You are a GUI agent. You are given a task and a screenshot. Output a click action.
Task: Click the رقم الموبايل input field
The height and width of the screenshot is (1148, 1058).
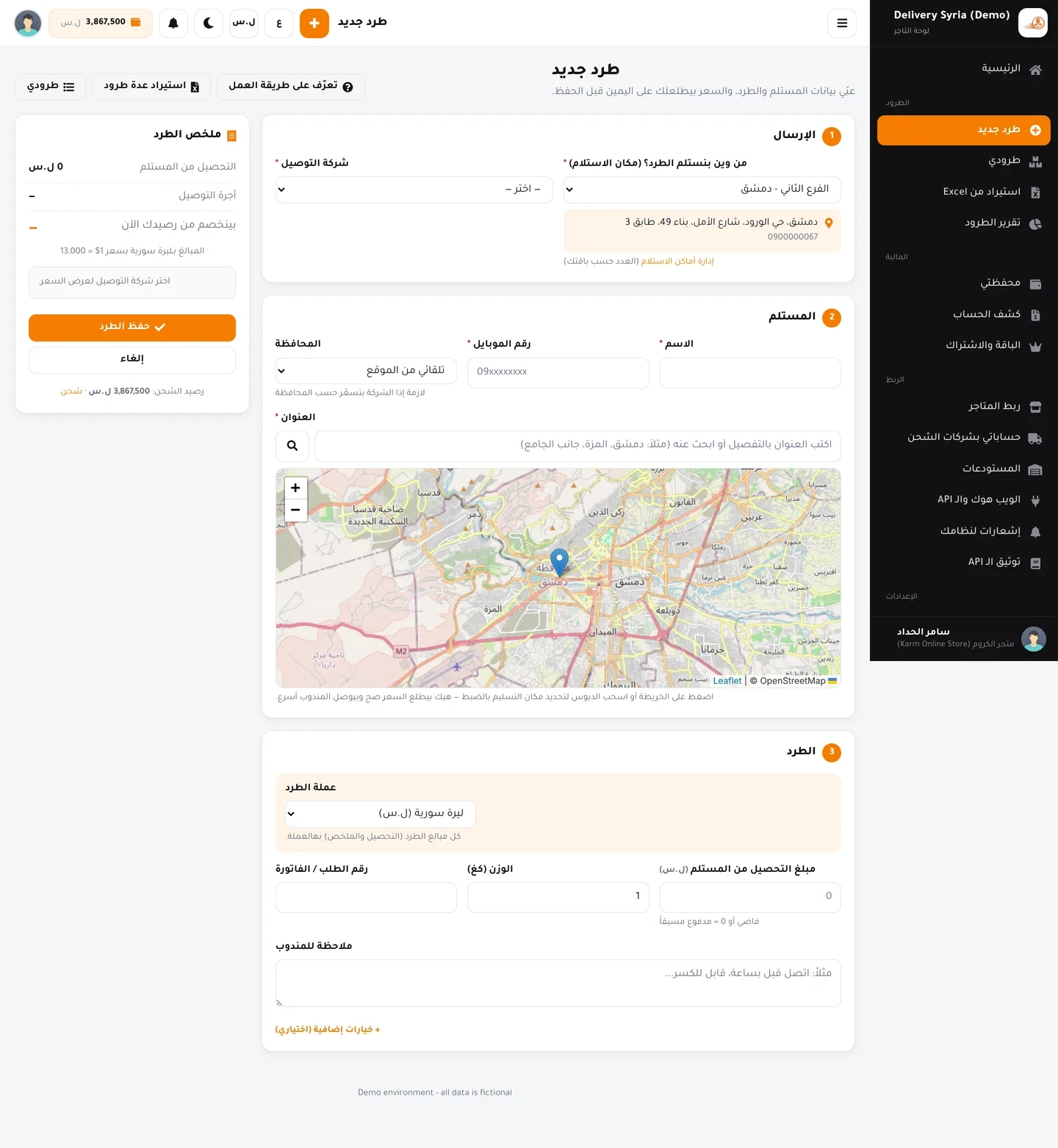point(558,373)
